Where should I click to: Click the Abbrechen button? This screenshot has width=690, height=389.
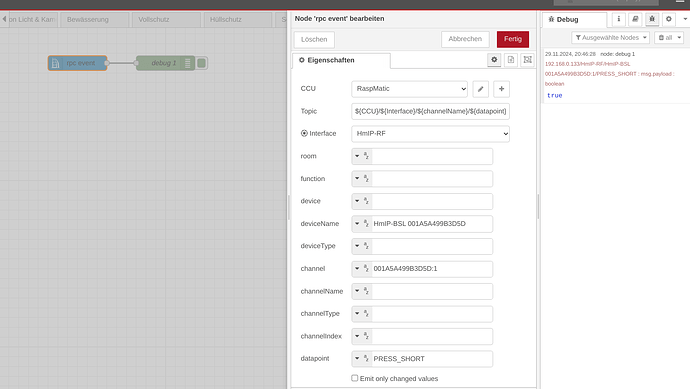[465, 39]
